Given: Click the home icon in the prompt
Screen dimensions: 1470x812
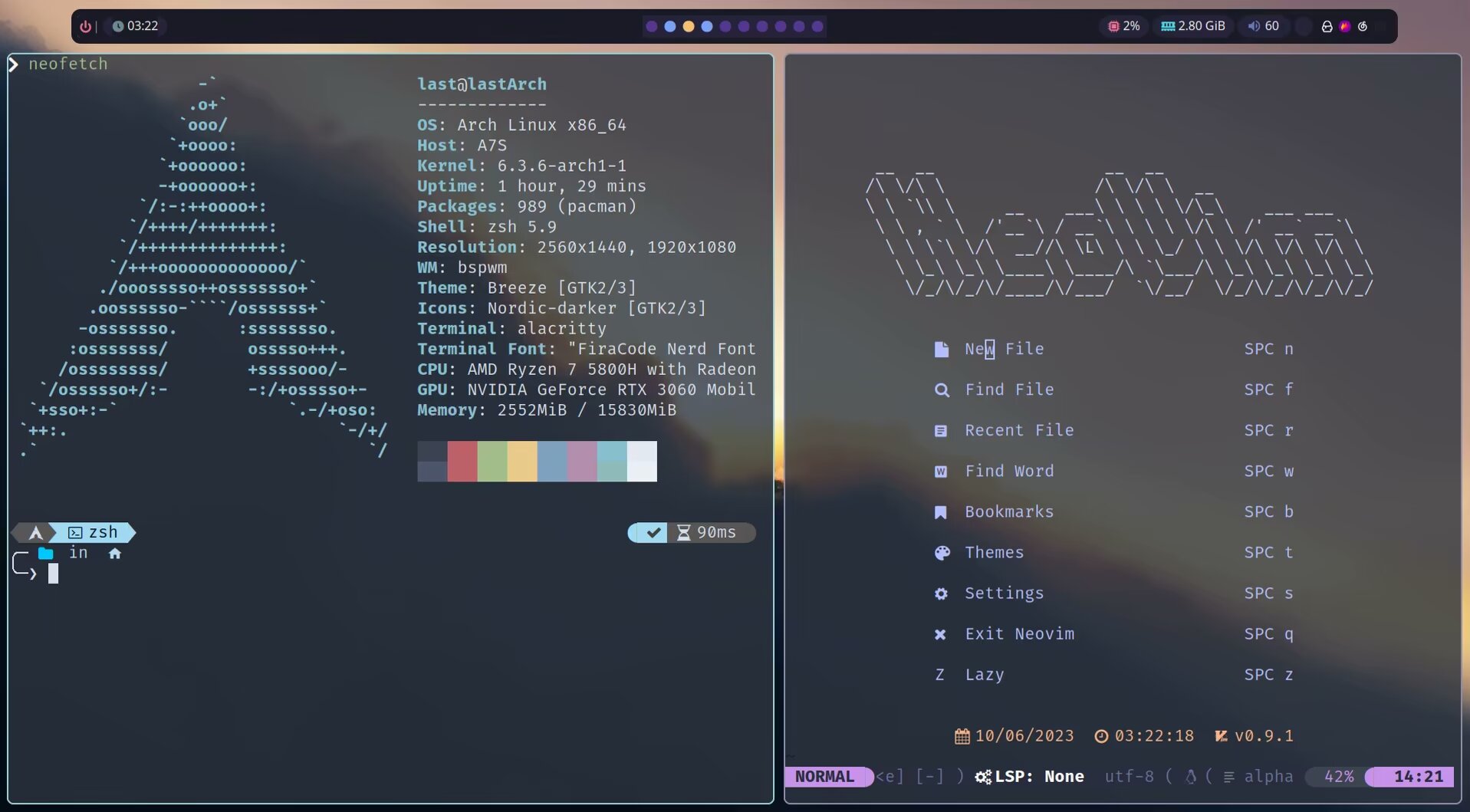Looking at the screenshot, I should pyautogui.click(x=114, y=553).
